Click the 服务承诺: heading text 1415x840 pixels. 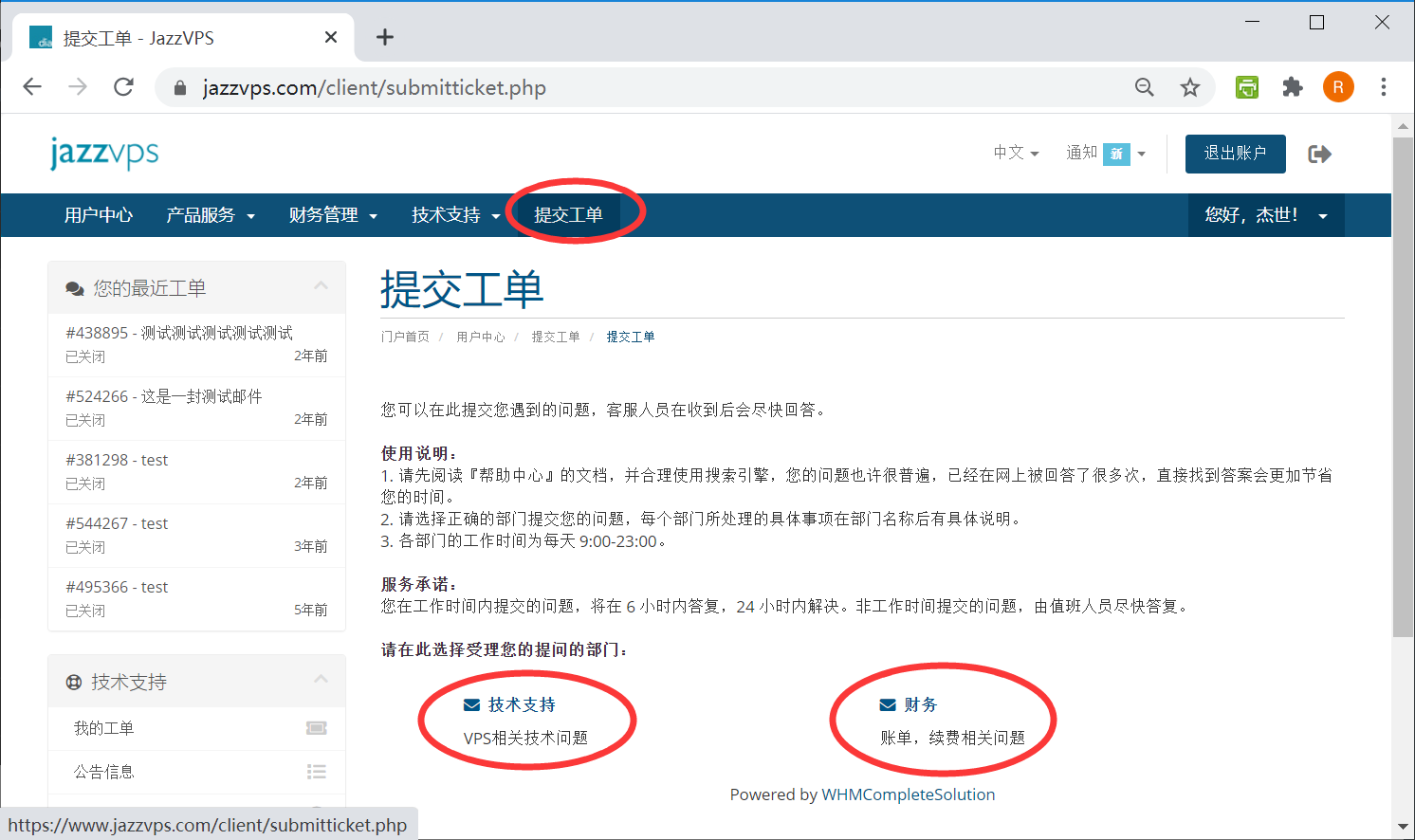(x=419, y=584)
